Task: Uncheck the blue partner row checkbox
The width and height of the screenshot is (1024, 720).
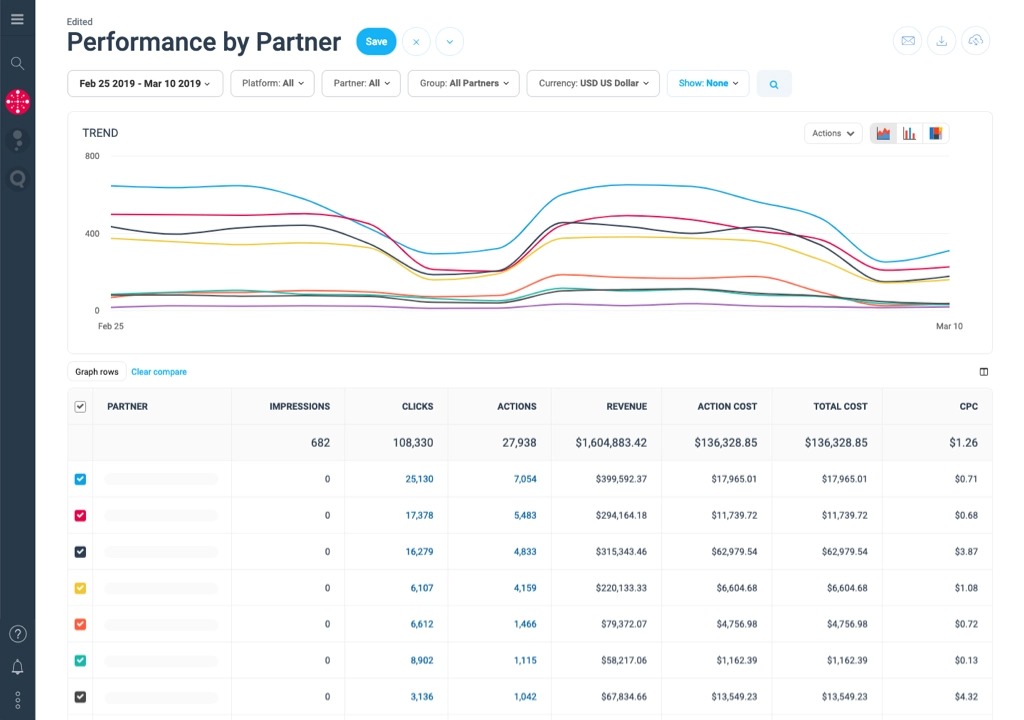Action: [x=80, y=479]
